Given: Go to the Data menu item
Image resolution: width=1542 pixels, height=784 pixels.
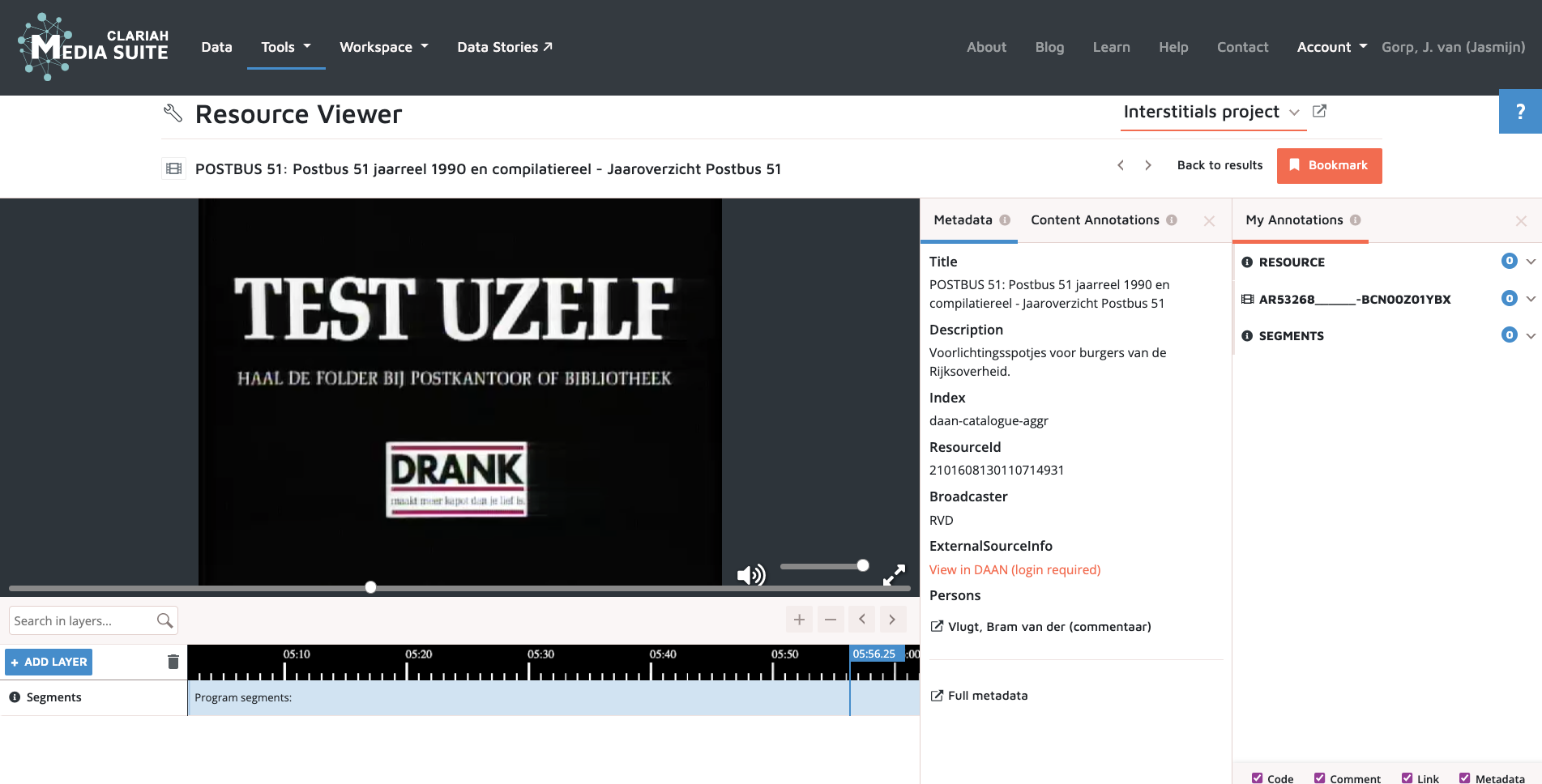Looking at the screenshot, I should (216, 47).
